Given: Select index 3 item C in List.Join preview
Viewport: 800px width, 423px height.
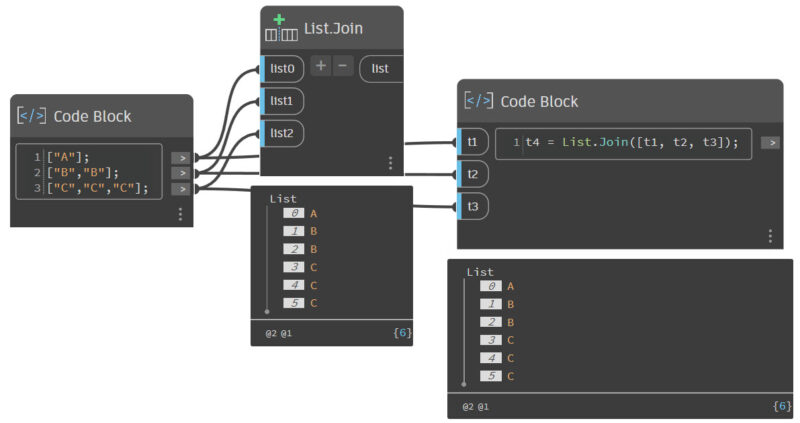Looking at the screenshot, I should tap(301, 267).
